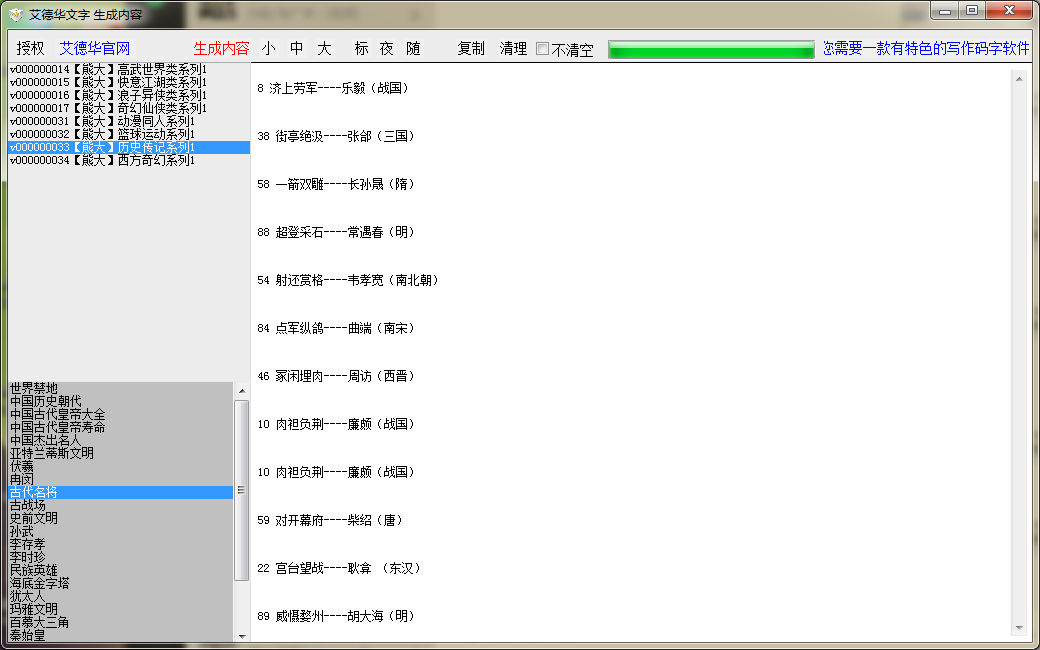The height and width of the screenshot is (650, 1040).
Task: Click the line 一箭双雕----长孙晟（隋）
Action: coord(337,184)
